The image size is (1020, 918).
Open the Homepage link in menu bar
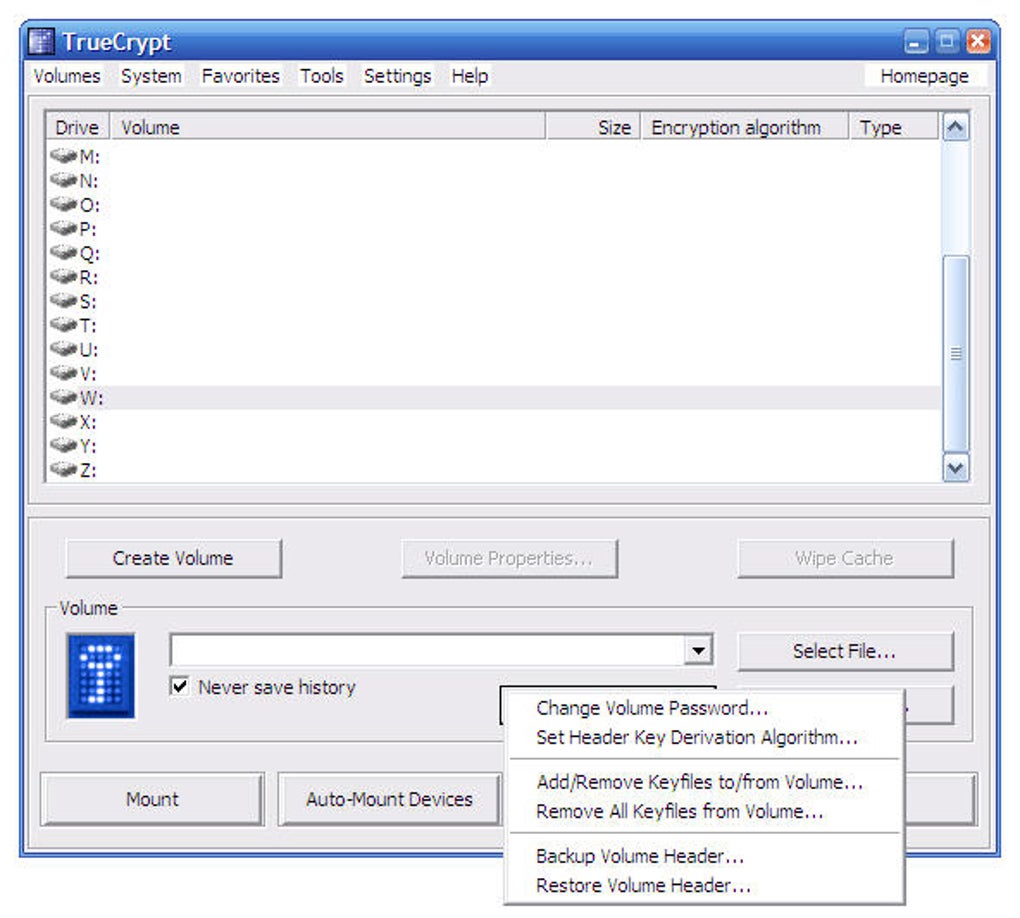[x=924, y=76]
